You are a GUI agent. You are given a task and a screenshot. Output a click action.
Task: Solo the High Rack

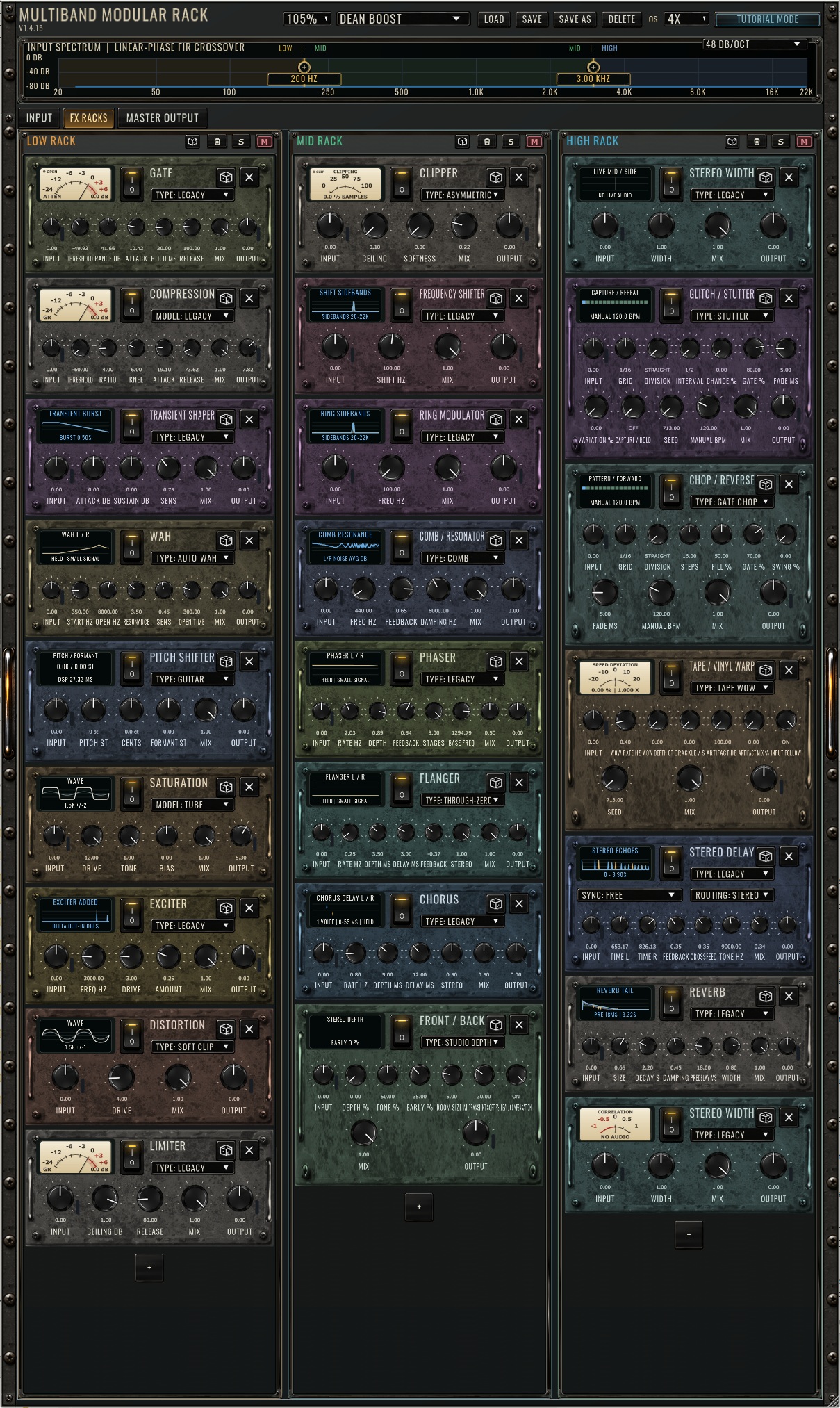click(780, 141)
